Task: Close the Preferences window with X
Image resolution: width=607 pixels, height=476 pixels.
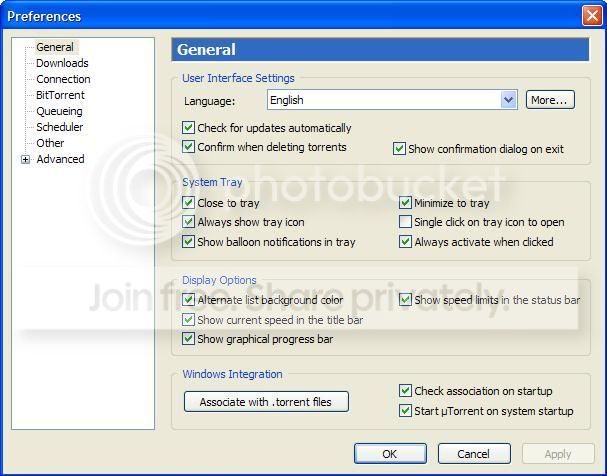Action: coord(592,16)
